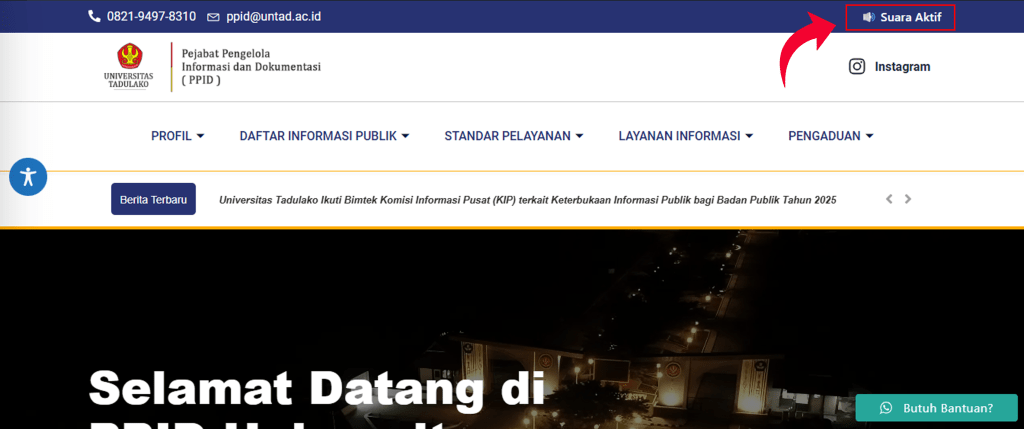Show previous news with left arrow

(x=889, y=199)
